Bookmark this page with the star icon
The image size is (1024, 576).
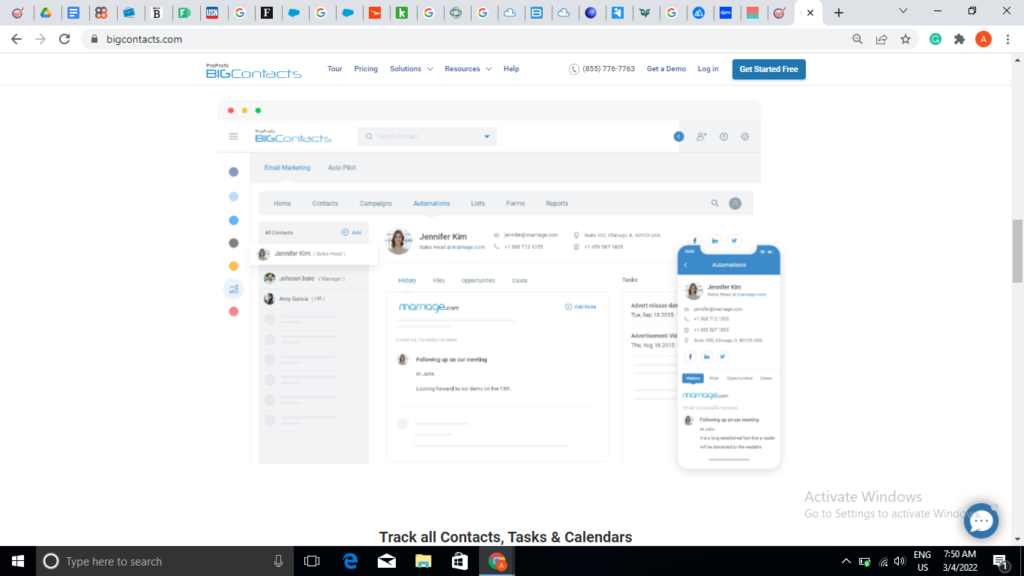[906, 39]
